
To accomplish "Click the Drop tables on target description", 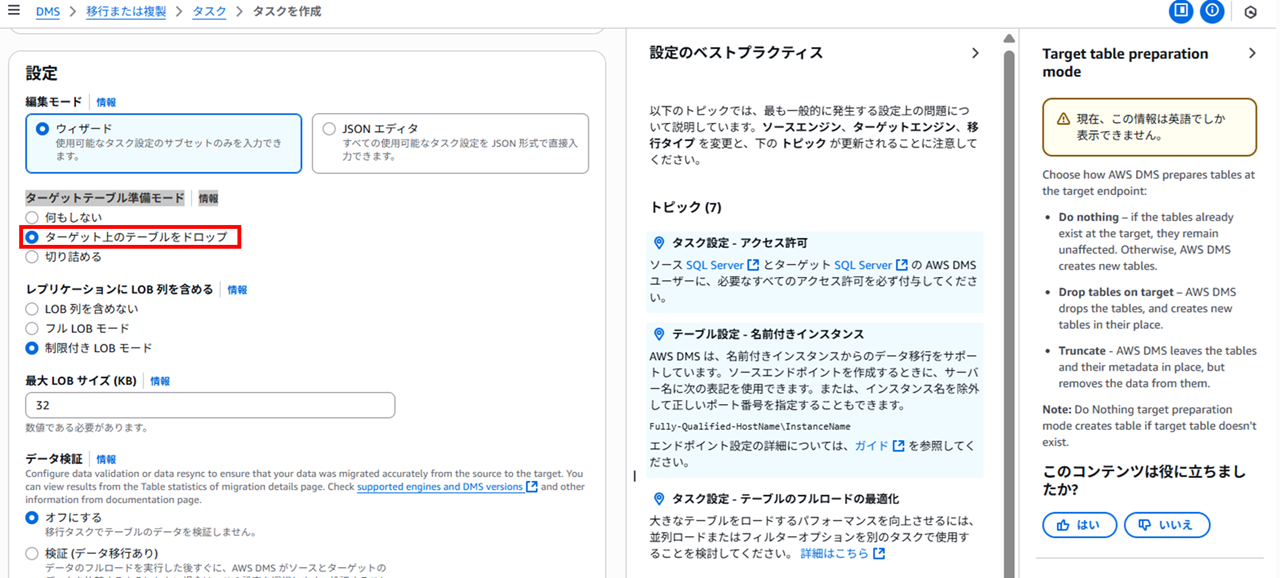I will coord(1147,308).
